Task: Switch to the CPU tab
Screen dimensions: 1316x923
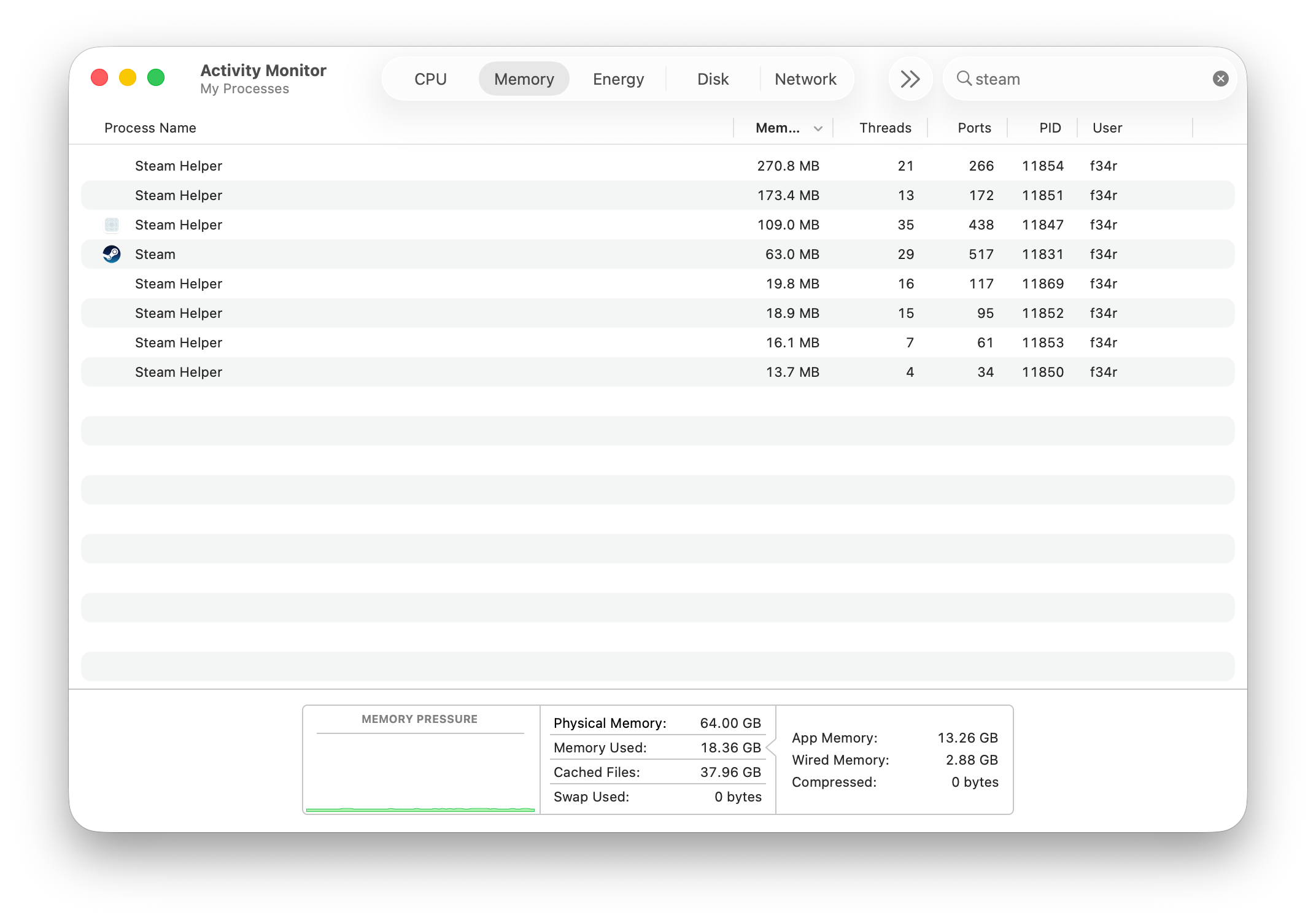Action: (430, 79)
